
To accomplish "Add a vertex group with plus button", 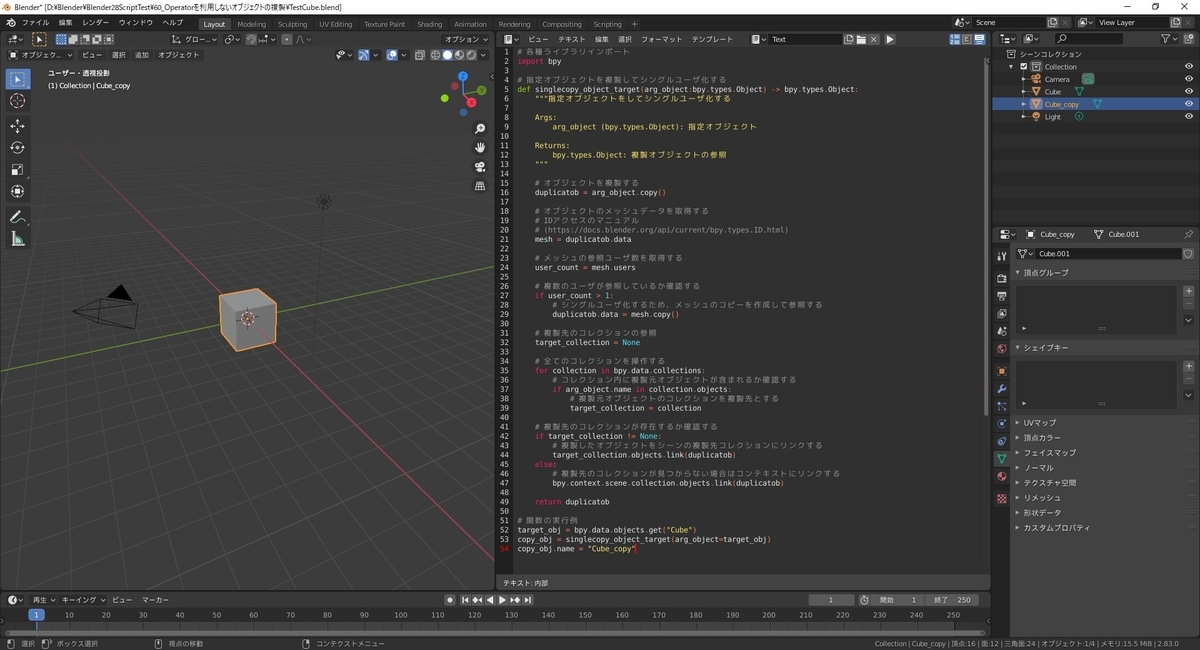I will point(1188,292).
